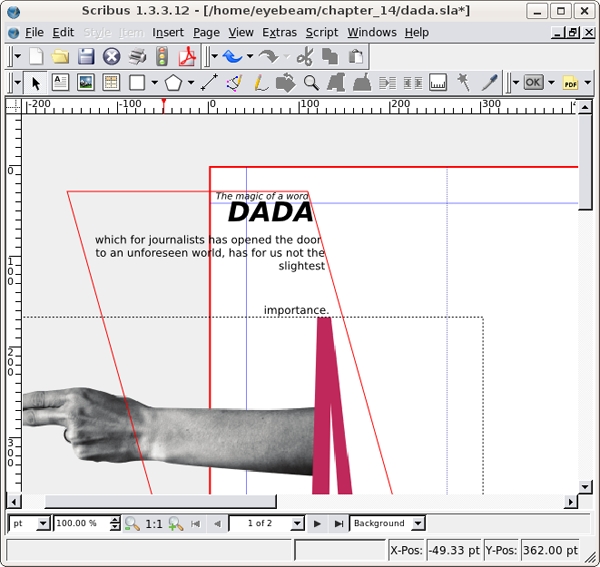
Task: Select the Bezier Curve tool
Action: pyautogui.click(x=234, y=83)
